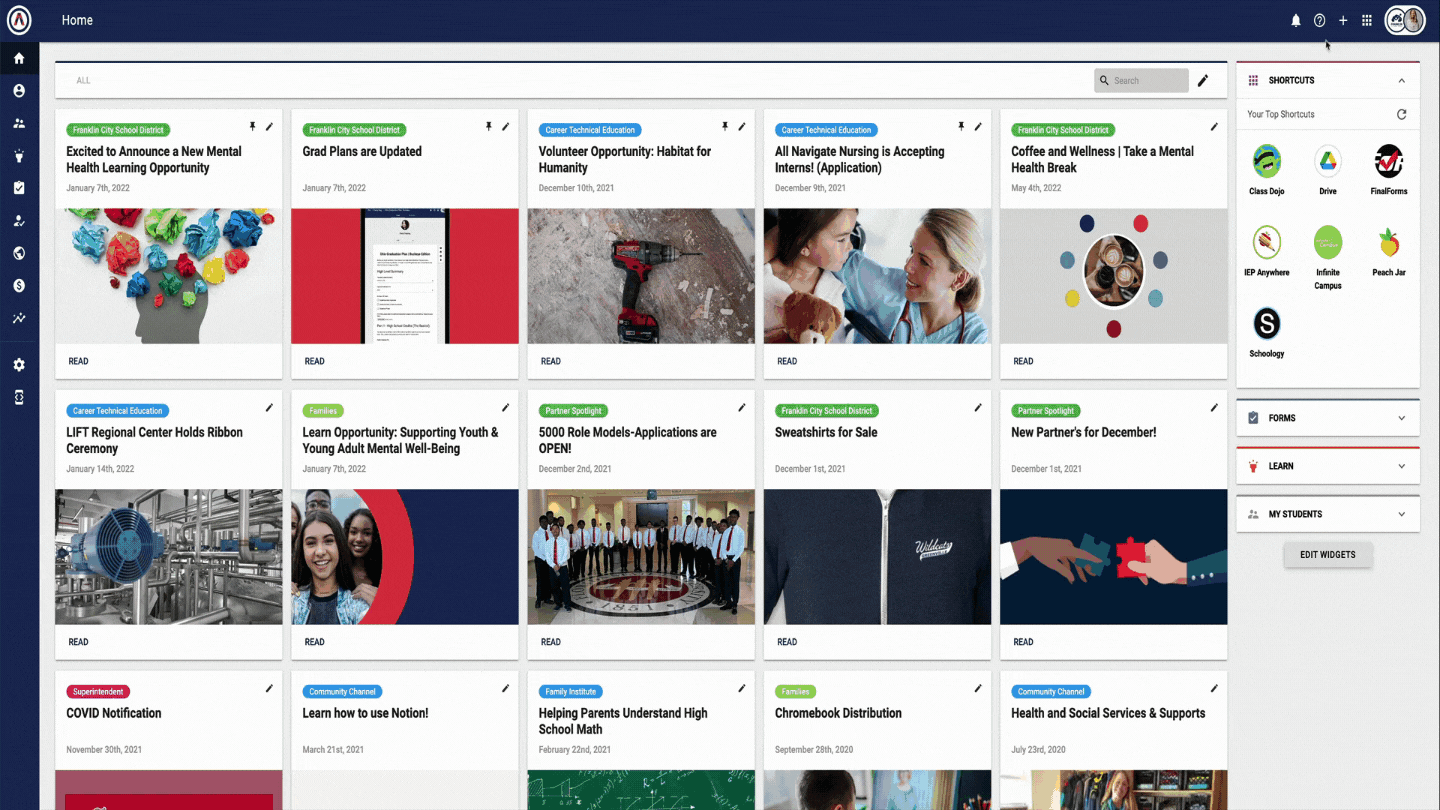The image size is (1440, 810).
Task: Open the globe icon in left sidebar
Action: 19,253
